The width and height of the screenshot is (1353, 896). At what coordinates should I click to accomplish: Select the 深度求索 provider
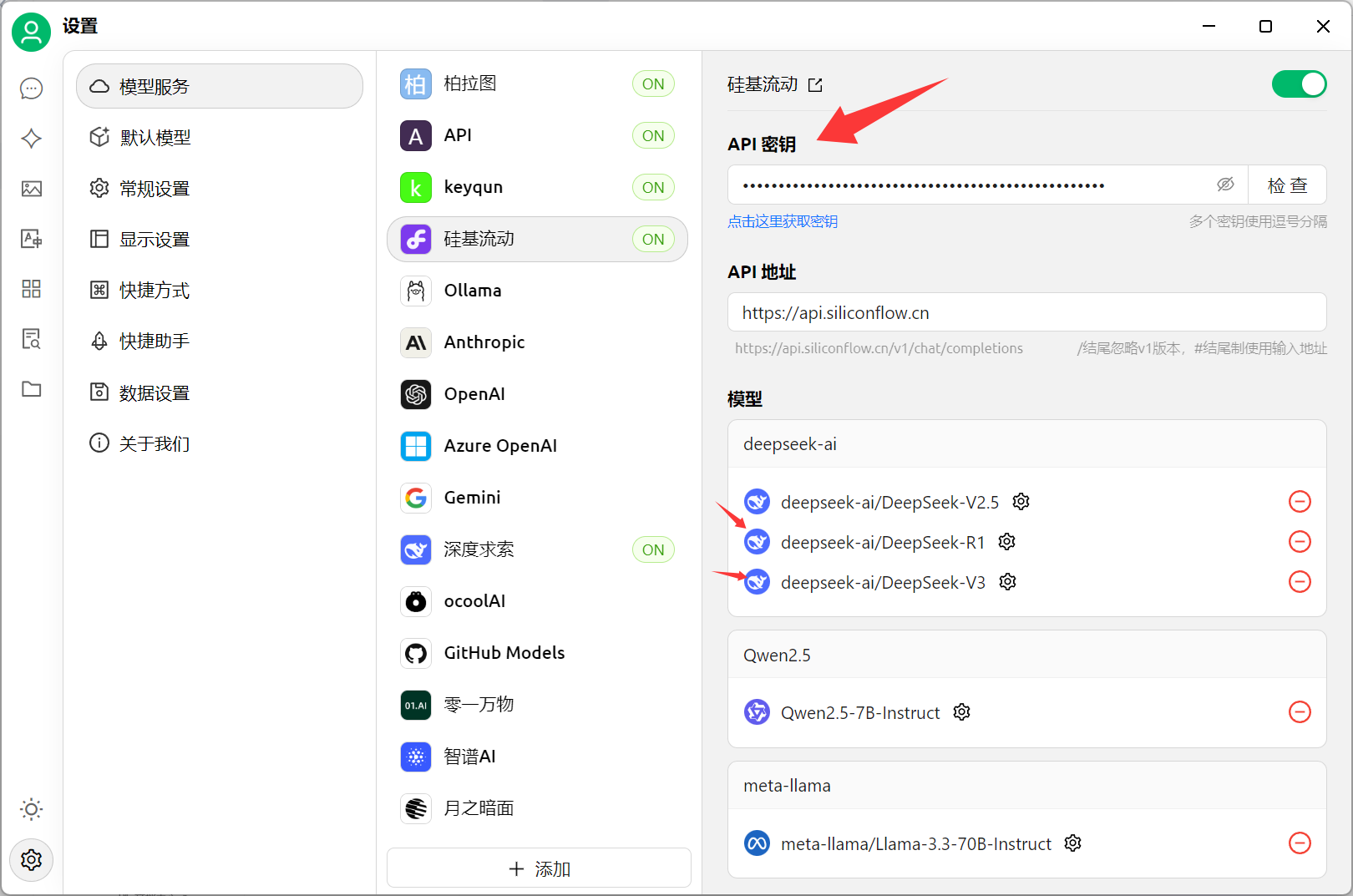tap(537, 549)
